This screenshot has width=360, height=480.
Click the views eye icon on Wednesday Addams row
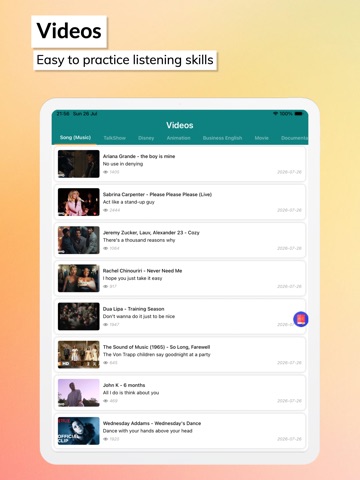(x=105, y=439)
